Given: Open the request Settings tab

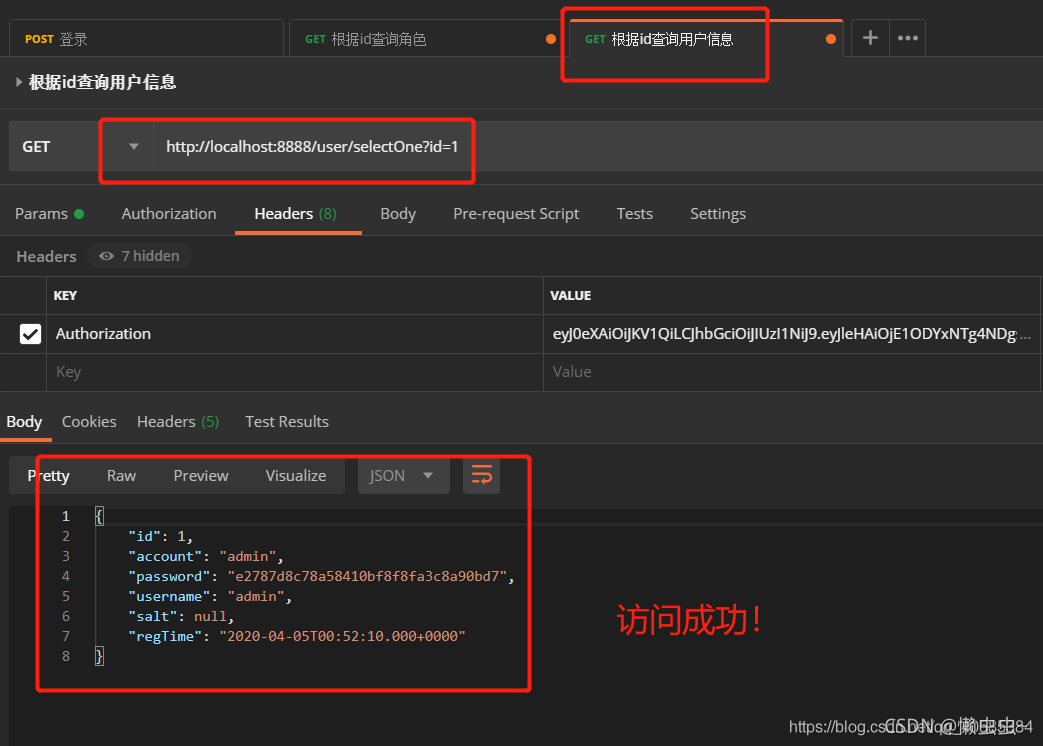Looking at the screenshot, I should click(x=718, y=213).
